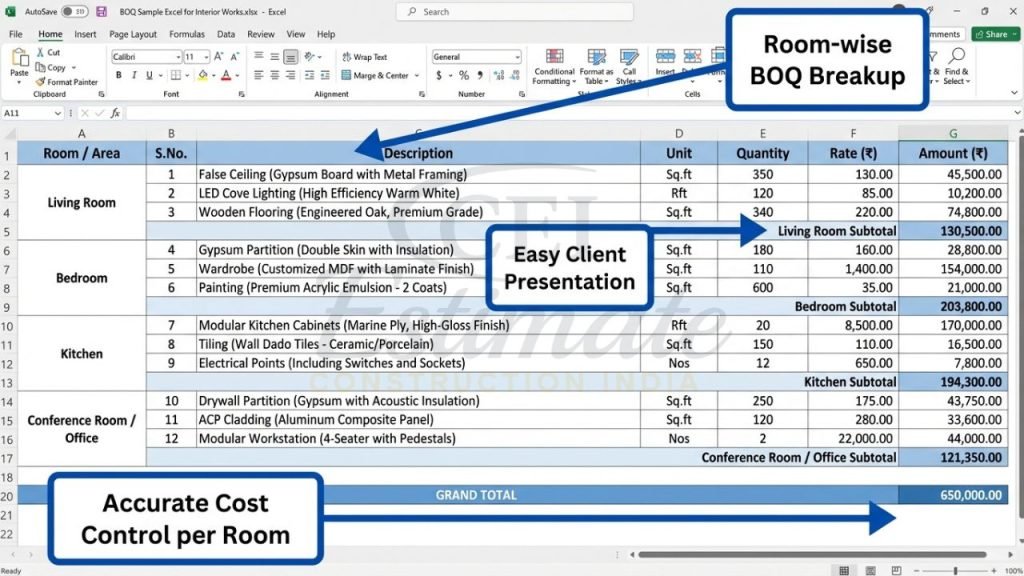Click the Orientation text-angle icon
Screen dimensions: 1024x576
[310, 57]
